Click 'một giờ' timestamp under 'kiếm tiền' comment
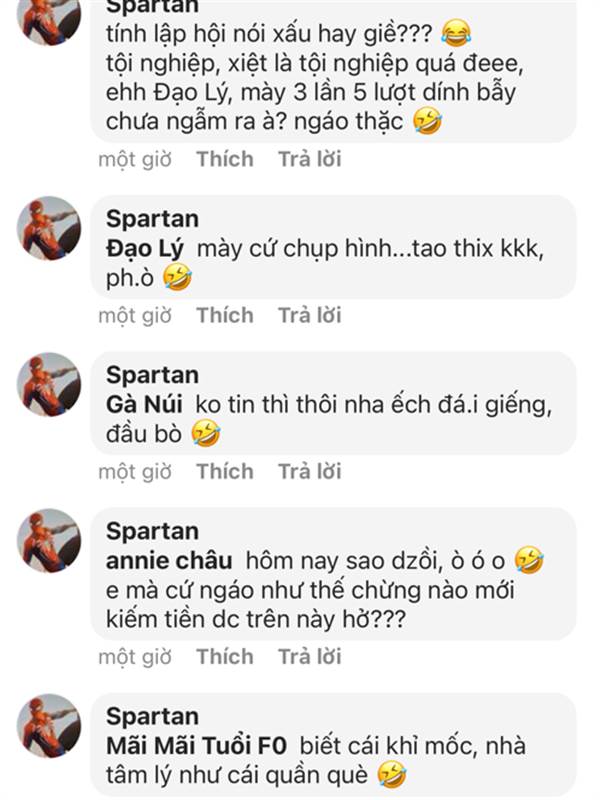 134,657
